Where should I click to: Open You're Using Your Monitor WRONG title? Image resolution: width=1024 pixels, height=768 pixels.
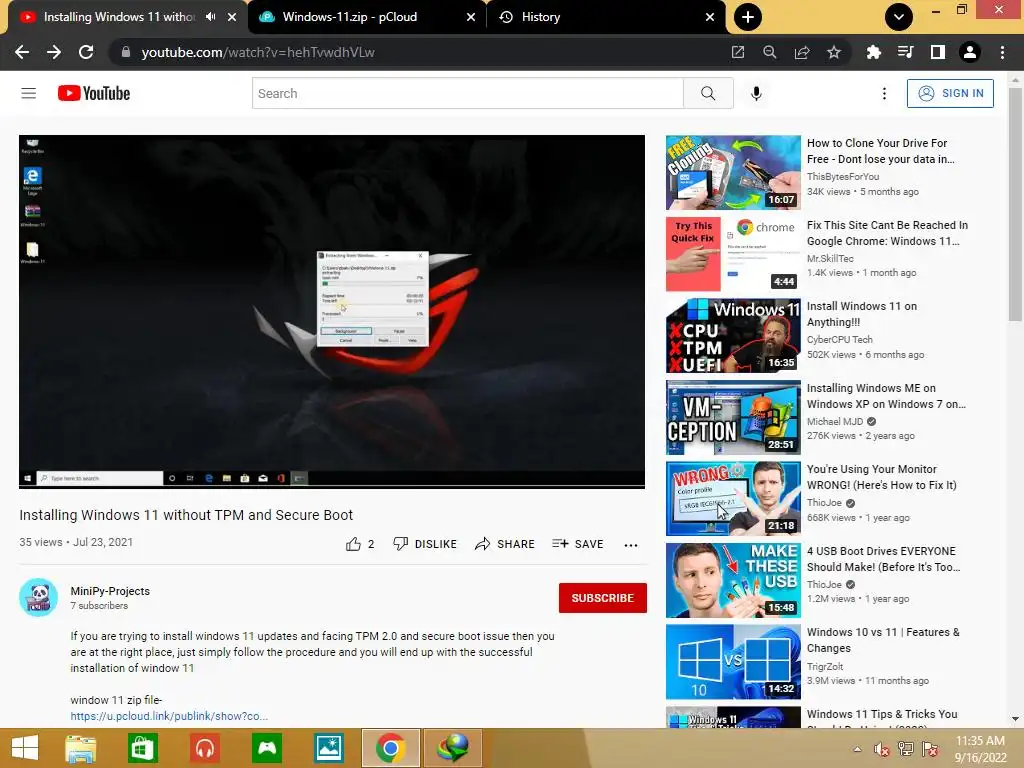pos(882,477)
